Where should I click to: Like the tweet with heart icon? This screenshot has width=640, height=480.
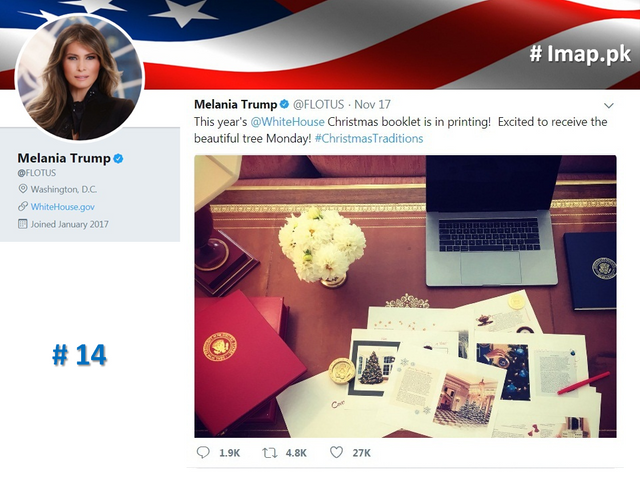click(336, 452)
